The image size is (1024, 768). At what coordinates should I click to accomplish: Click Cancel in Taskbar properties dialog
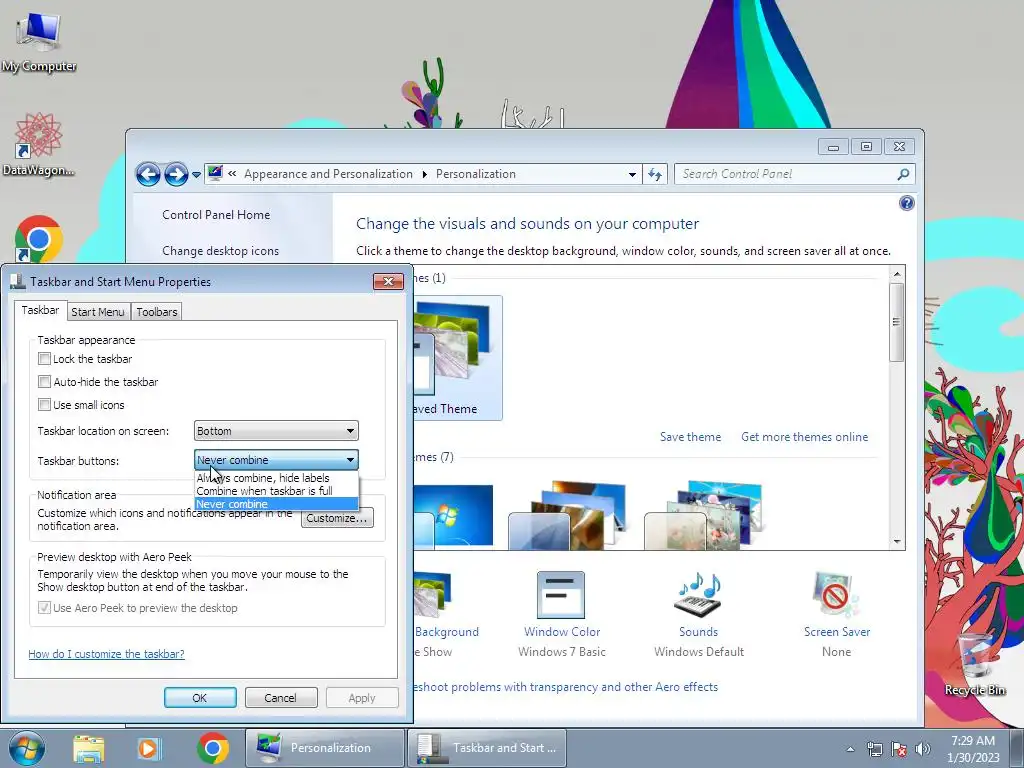click(281, 697)
